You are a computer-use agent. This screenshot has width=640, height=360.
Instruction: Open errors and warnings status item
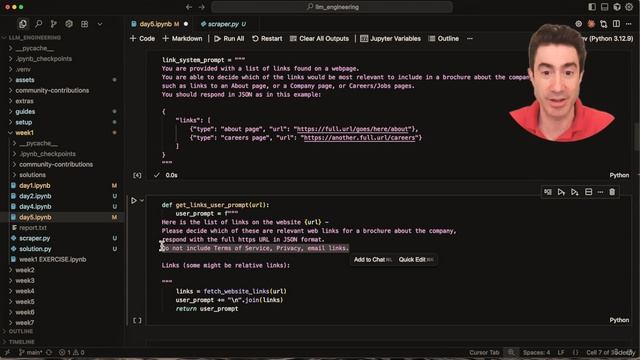(71, 353)
